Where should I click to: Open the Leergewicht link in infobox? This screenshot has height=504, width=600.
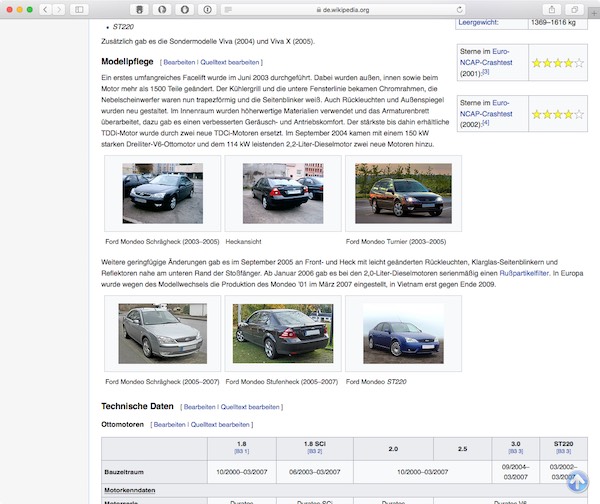[478, 22]
